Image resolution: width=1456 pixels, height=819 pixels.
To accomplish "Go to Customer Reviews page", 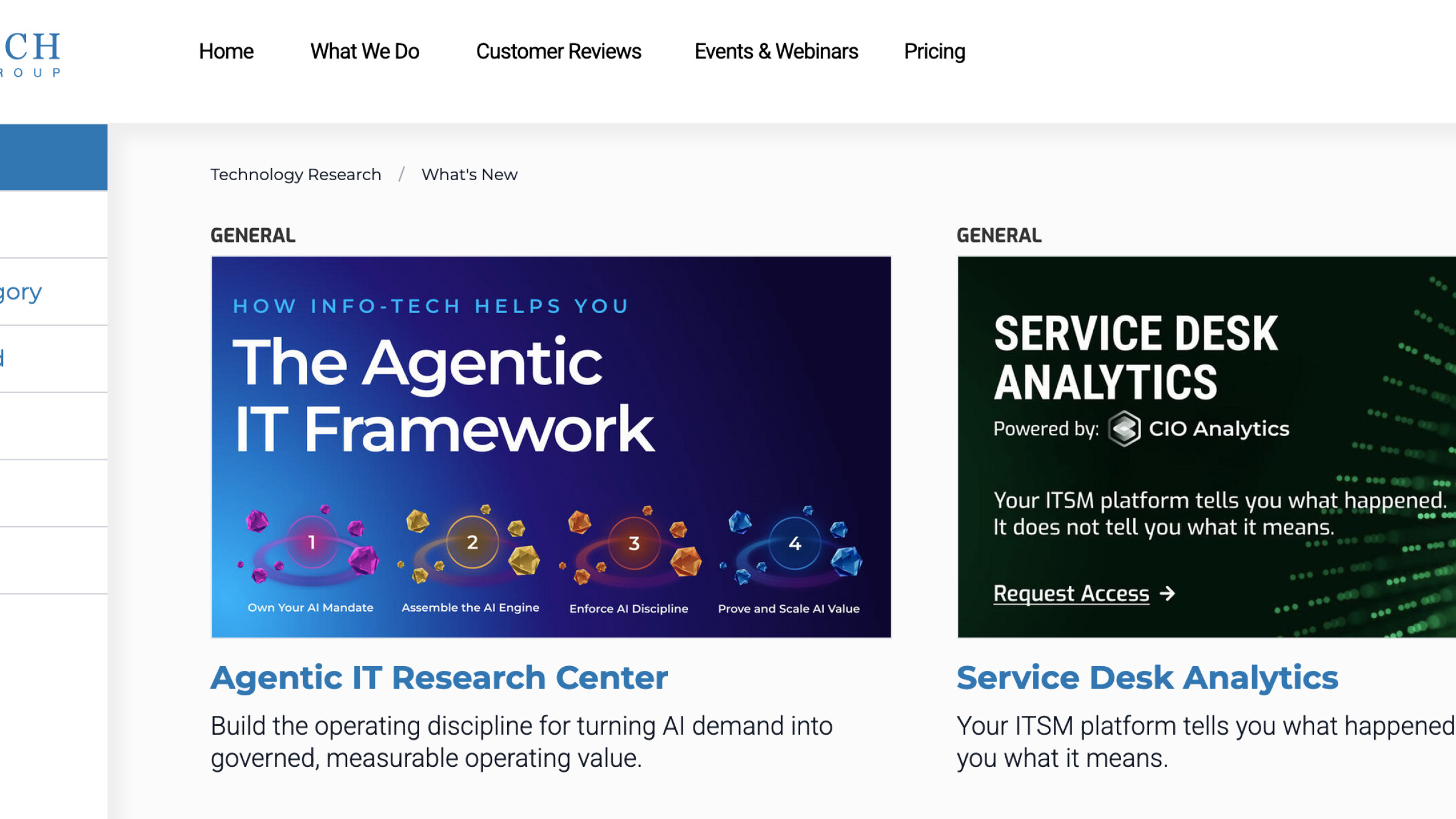I will (x=558, y=52).
